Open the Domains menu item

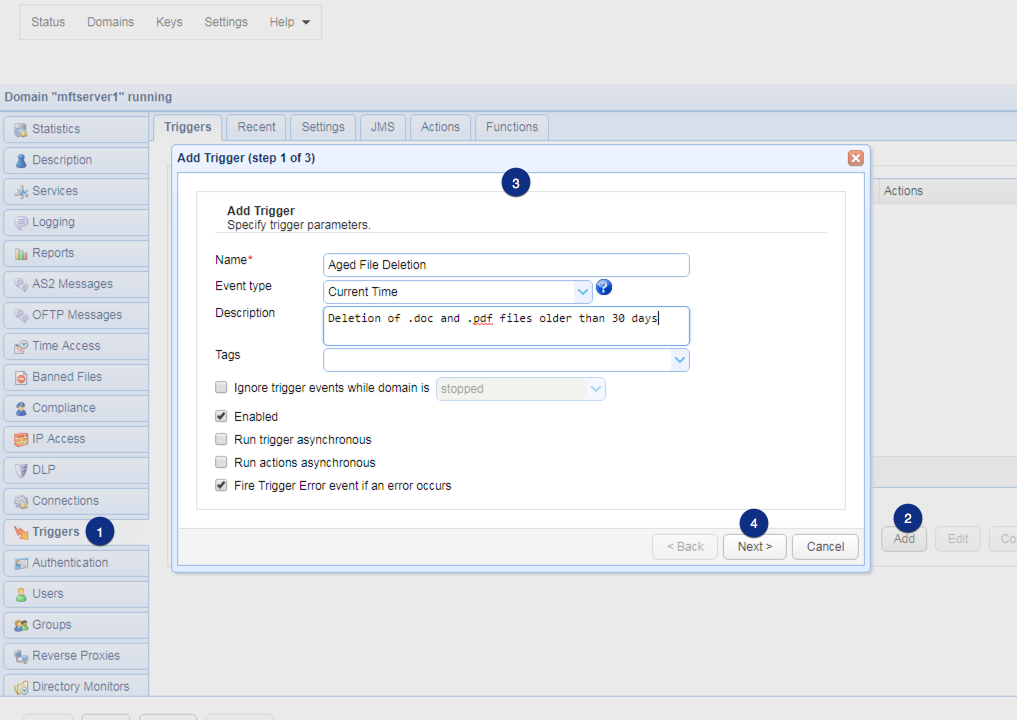point(110,22)
